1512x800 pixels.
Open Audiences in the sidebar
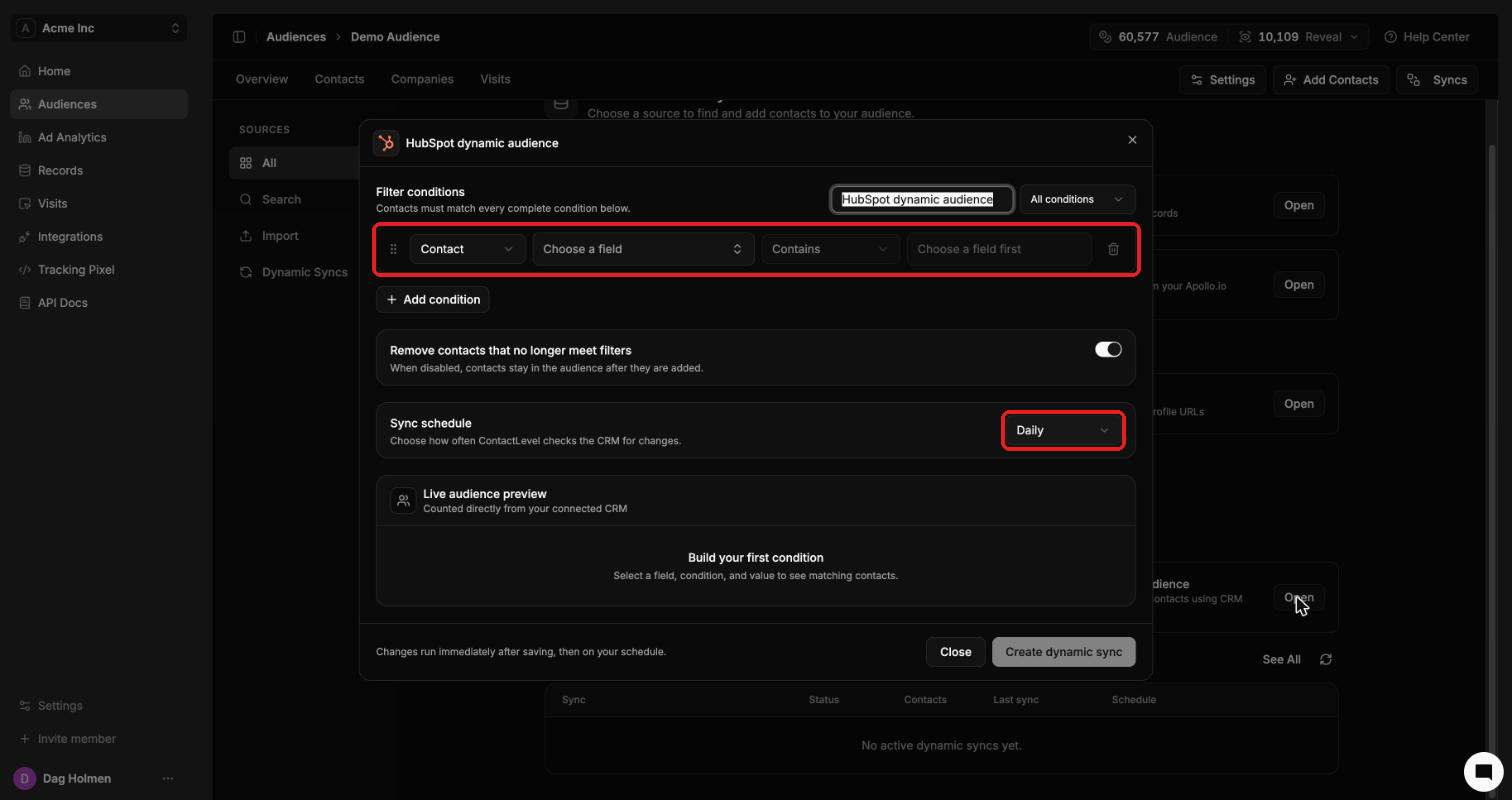(99, 104)
